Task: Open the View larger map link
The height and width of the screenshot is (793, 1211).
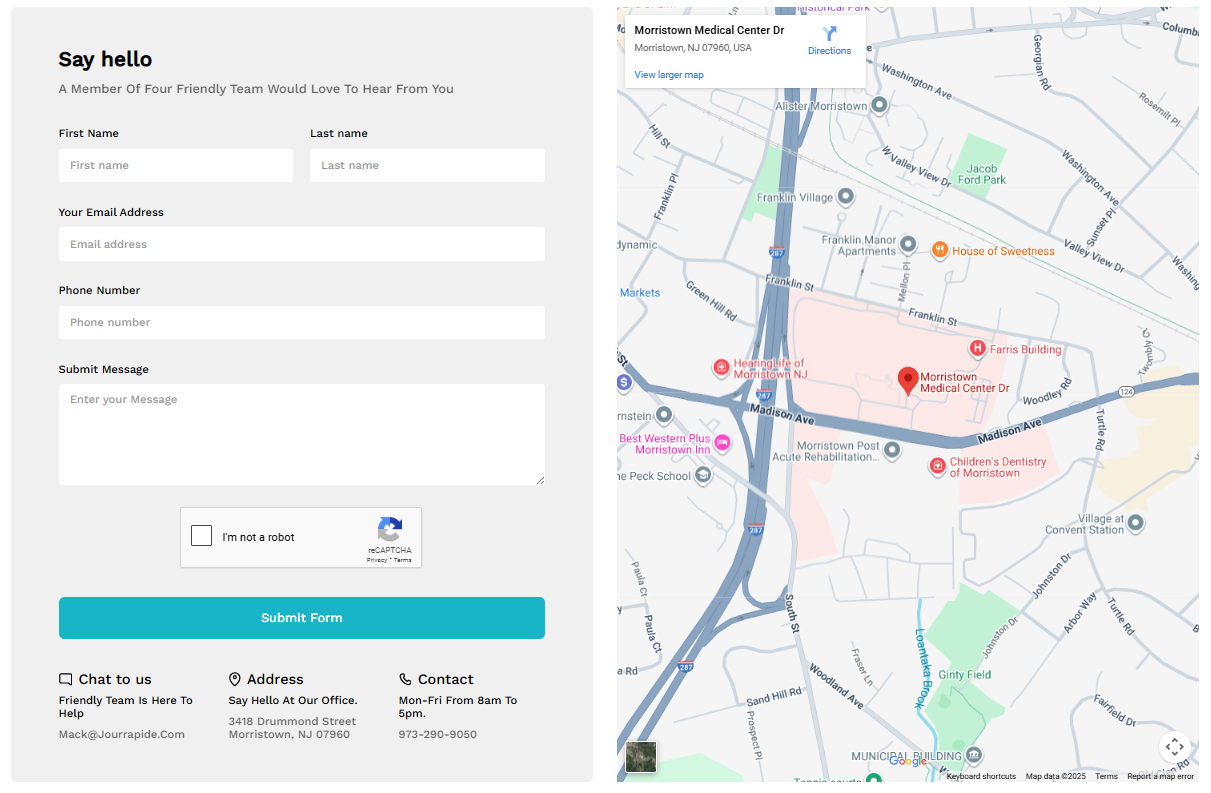Action: pos(669,75)
